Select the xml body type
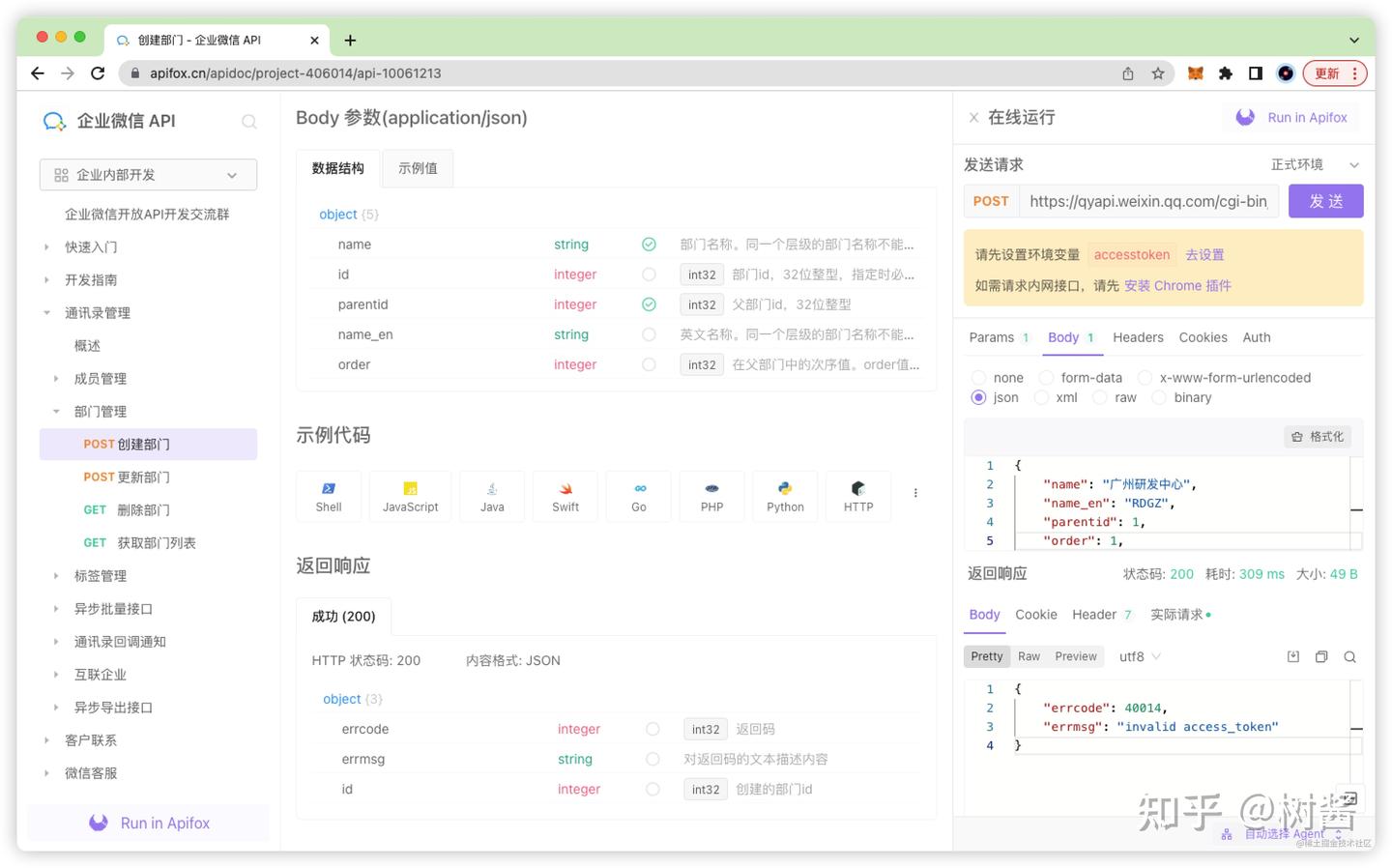Viewport: 1392px width, 868px height. pyautogui.click(x=1041, y=397)
